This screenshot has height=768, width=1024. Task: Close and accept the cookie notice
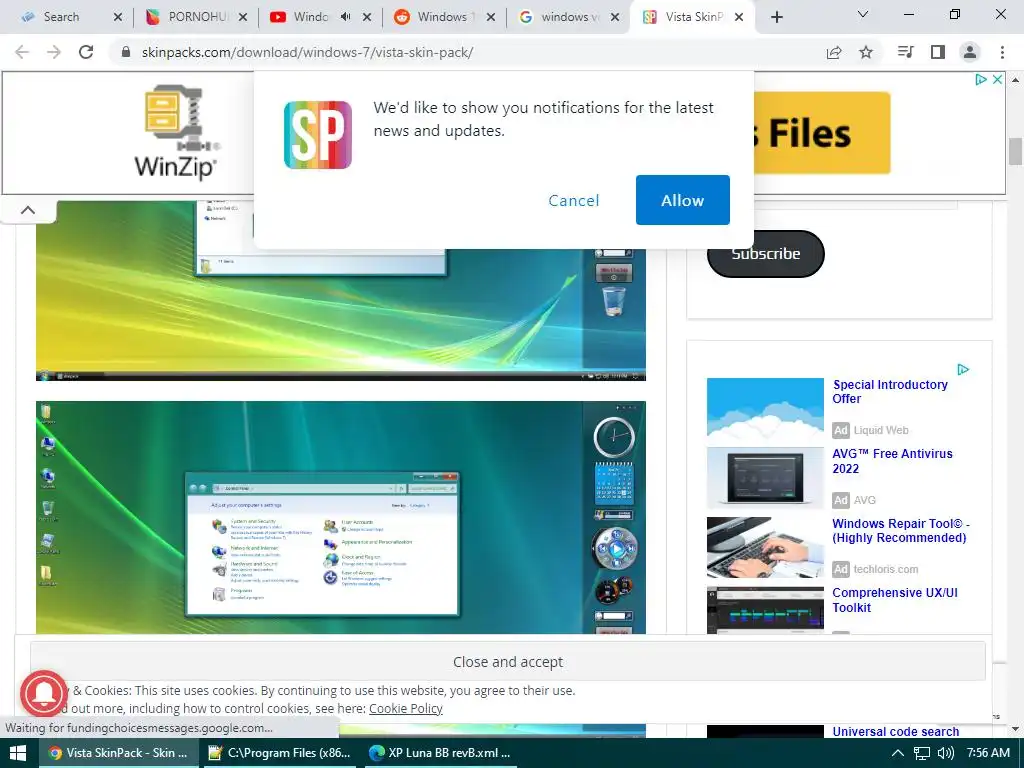pos(507,662)
